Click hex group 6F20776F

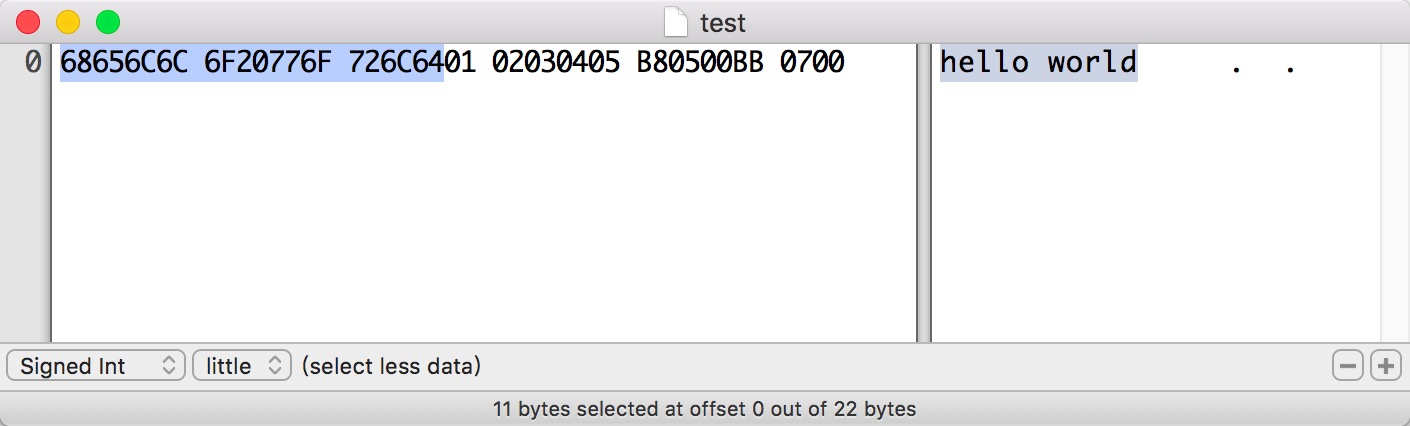268,63
